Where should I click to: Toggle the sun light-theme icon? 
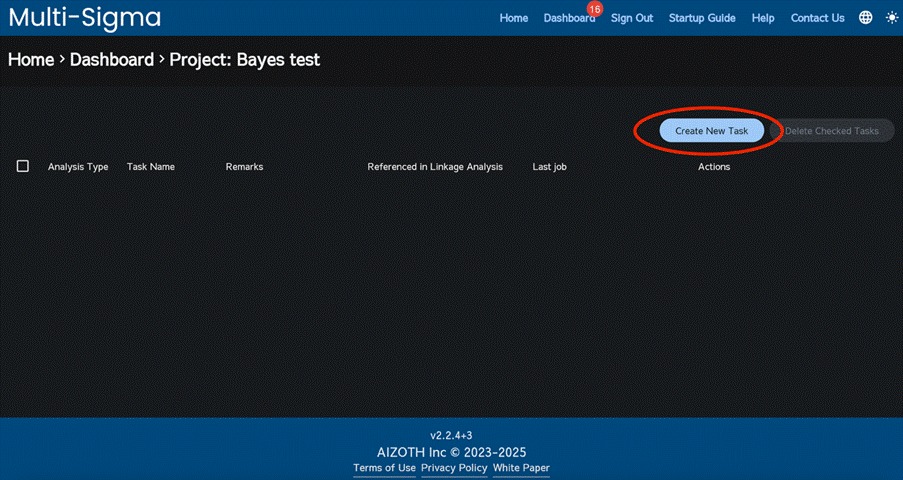coord(891,18)
